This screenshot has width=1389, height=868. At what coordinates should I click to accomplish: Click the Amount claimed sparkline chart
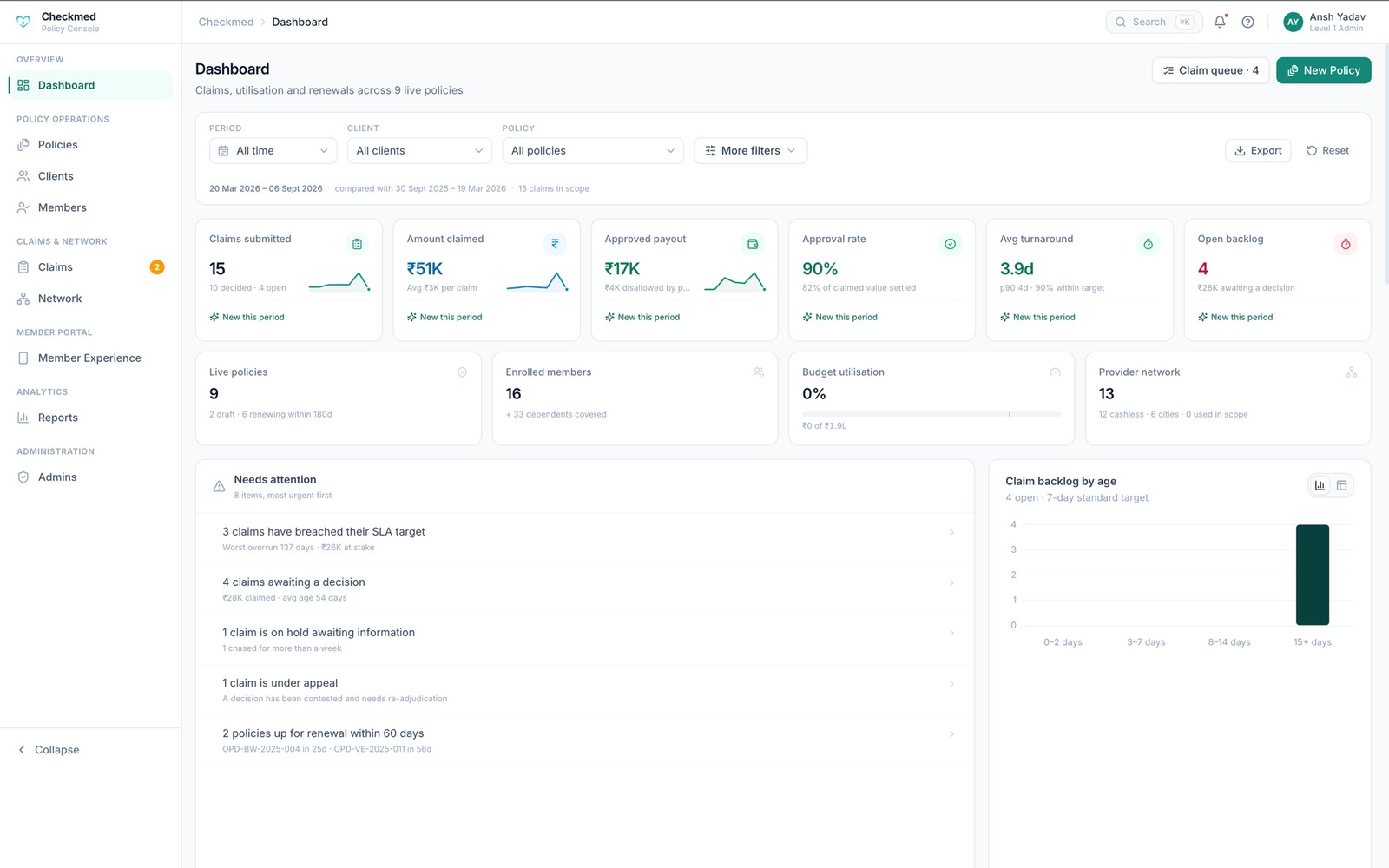(x=537, y=281)
